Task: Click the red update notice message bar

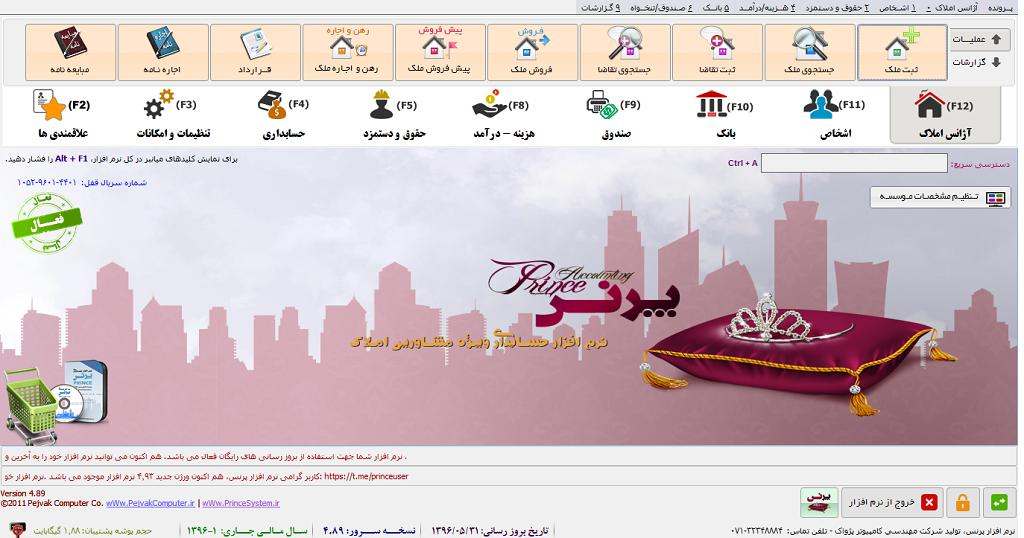Action: pos(509,456)
